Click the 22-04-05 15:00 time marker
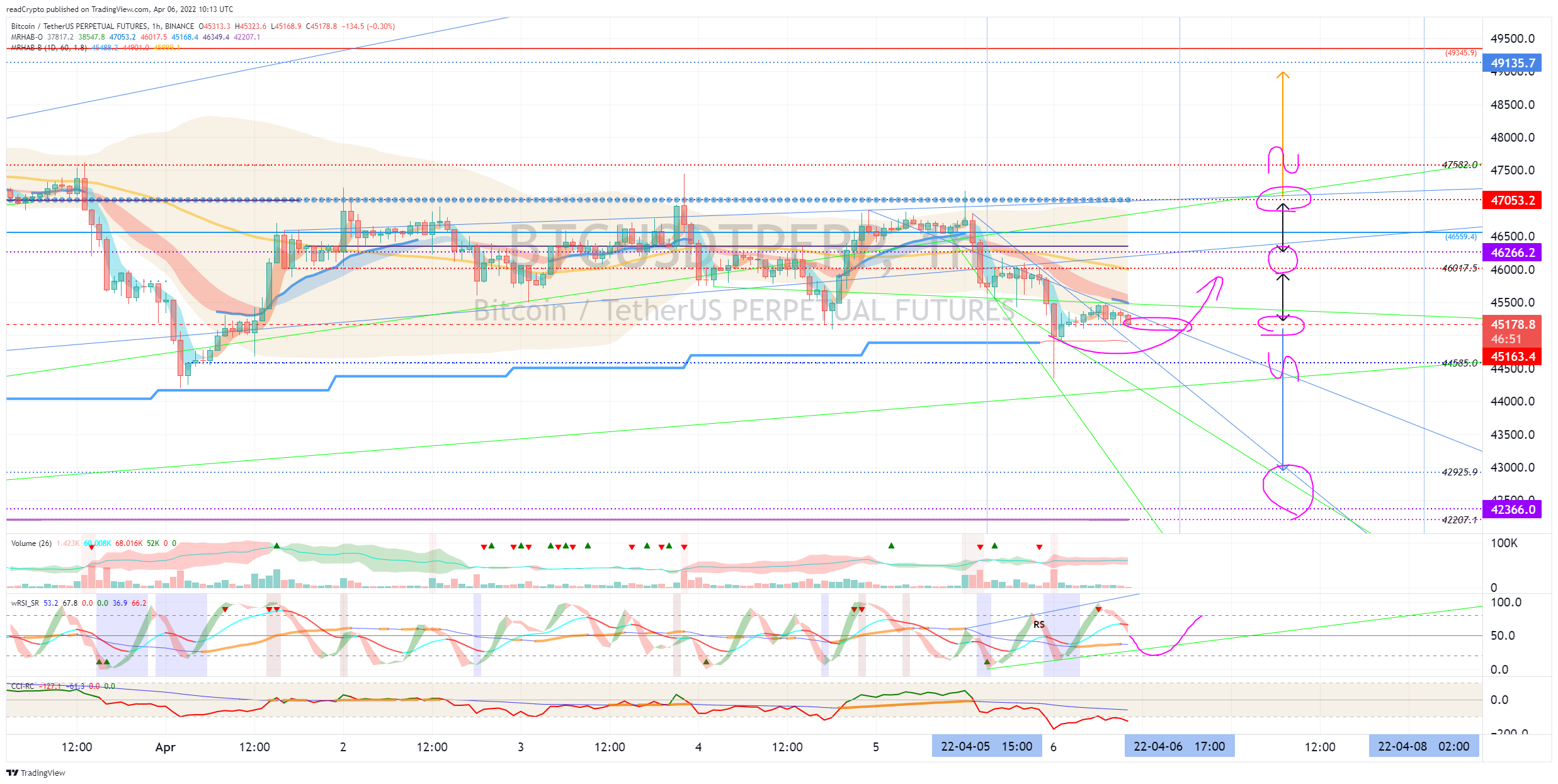Image resolution: width=1558 pixels, height=784 pixels. (987, 746)
